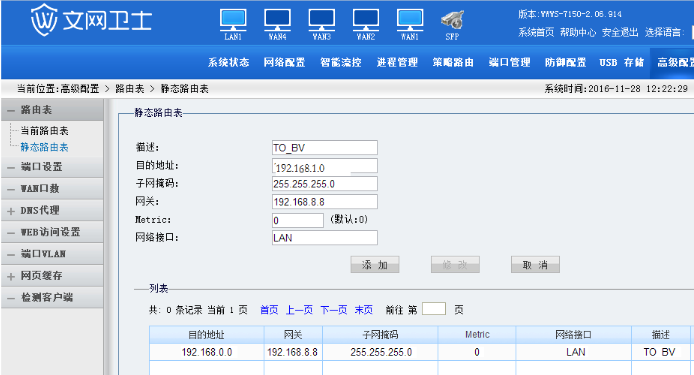Click the 网关 input field

[x=325, y=201]
